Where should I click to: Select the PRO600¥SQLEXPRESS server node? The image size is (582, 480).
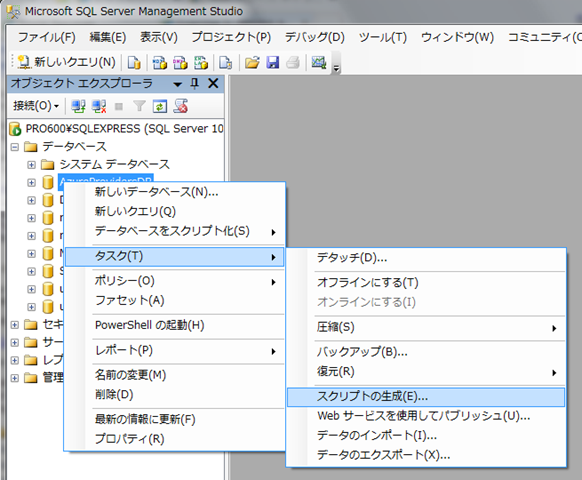(124, 128)
